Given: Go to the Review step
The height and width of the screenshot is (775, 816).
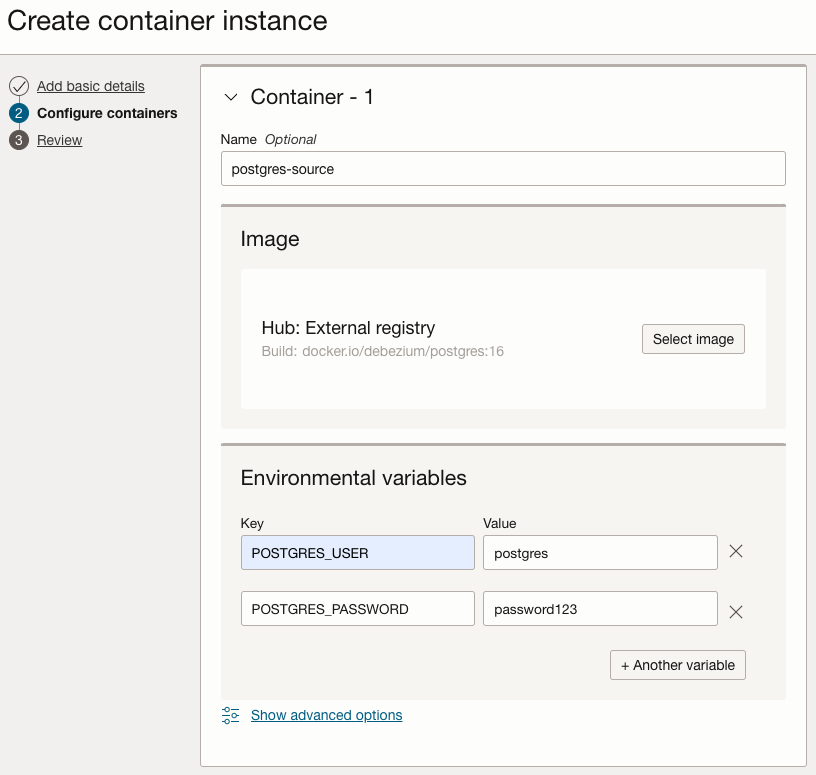Looking at the screenshot, I should point(59,140).
